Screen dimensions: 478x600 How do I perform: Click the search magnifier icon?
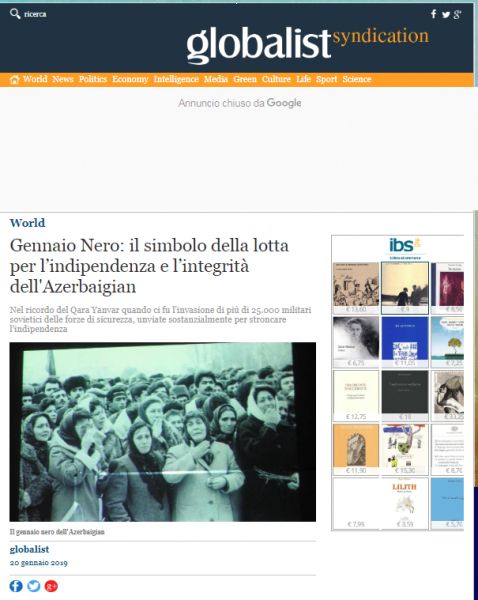coord(15,14)
